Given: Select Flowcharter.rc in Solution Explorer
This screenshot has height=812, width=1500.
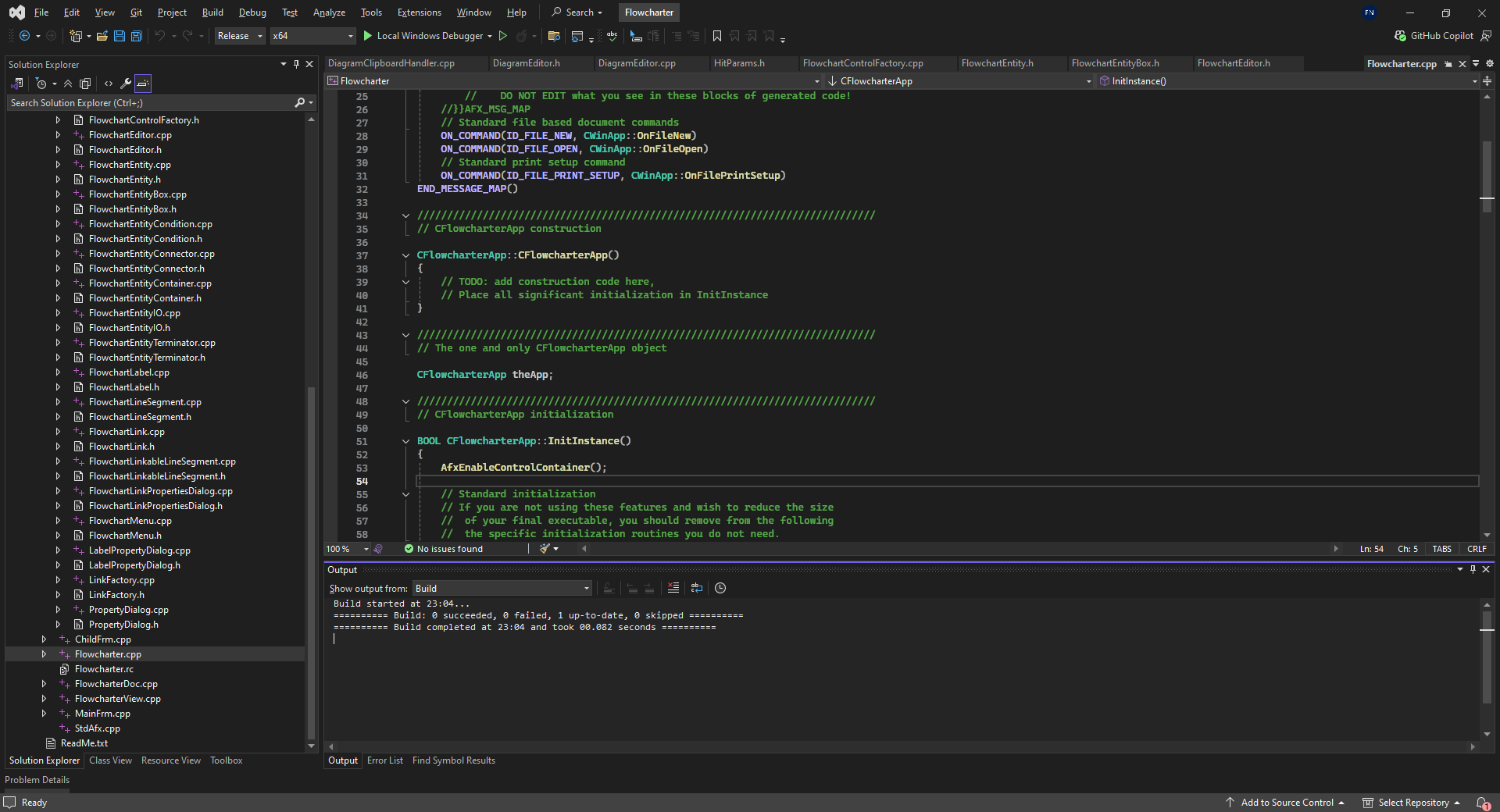Looking at the screenshot, I should click(x=104, y=669).
